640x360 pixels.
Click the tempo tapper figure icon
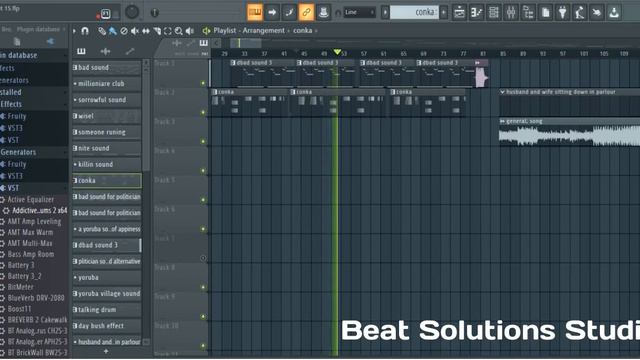580,13
